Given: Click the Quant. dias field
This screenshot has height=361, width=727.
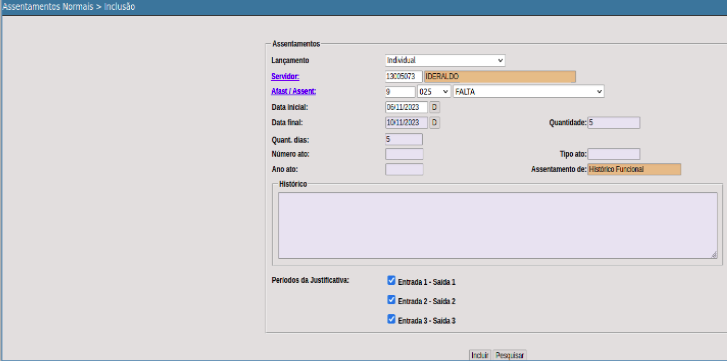Looking at the screenshot, I should [x=404, y=139].
